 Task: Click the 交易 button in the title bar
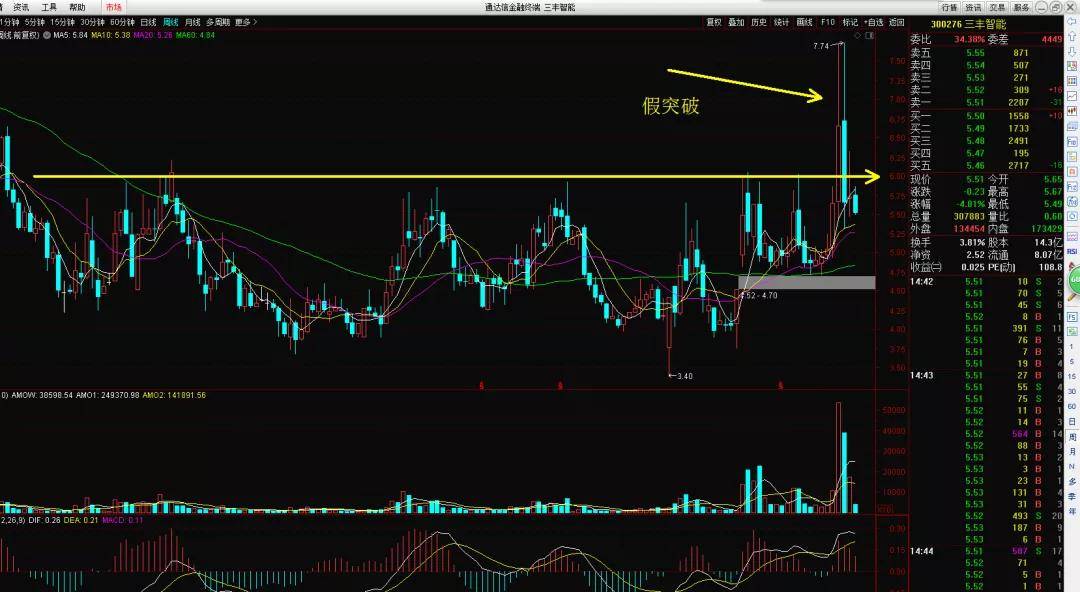click(x=997, y=7)
